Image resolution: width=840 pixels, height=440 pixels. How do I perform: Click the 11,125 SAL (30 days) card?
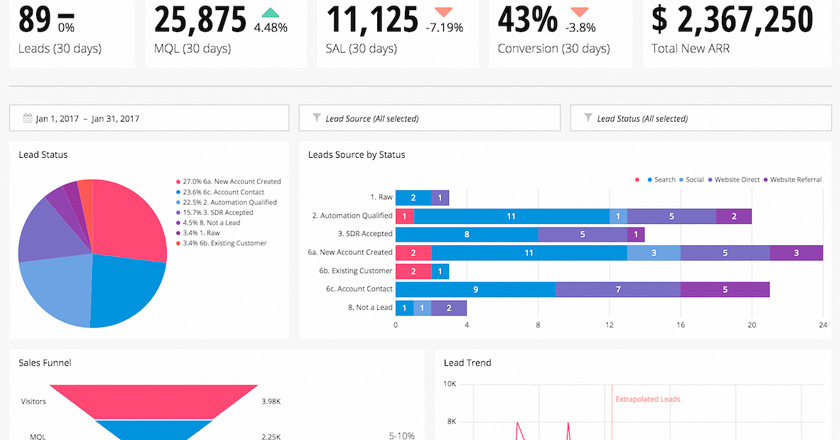click(x=398, y=33)
